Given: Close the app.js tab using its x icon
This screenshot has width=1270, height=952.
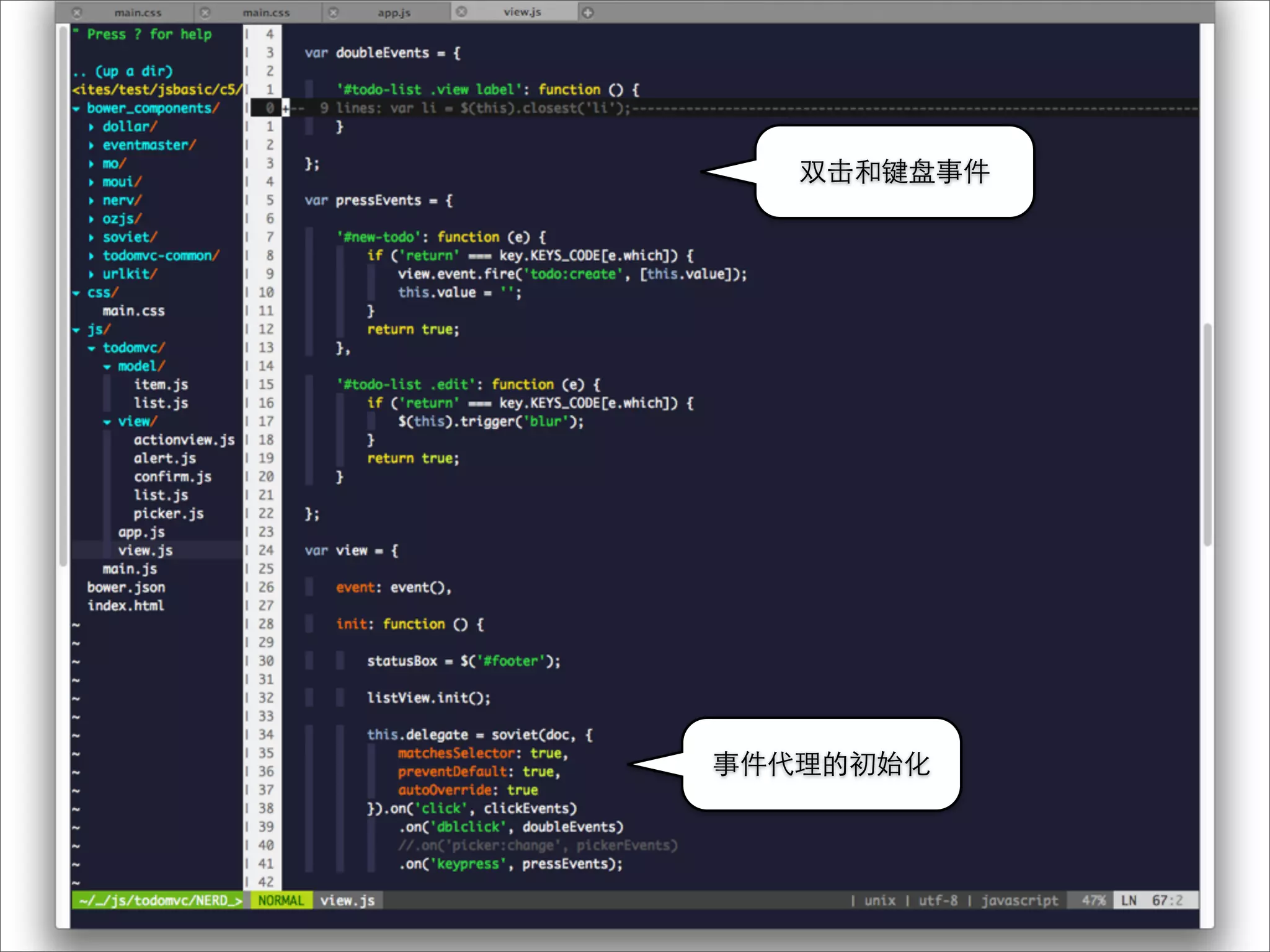Looking at the screenshot, I should tap(334, 12).
